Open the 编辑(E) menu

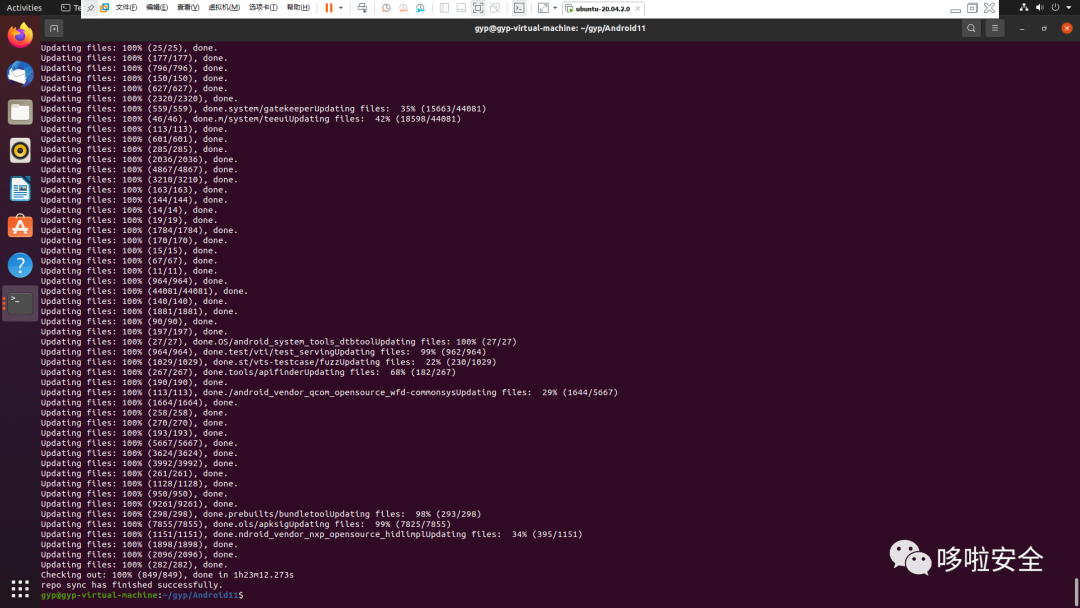pyautogui.click(x=157, y=8)
